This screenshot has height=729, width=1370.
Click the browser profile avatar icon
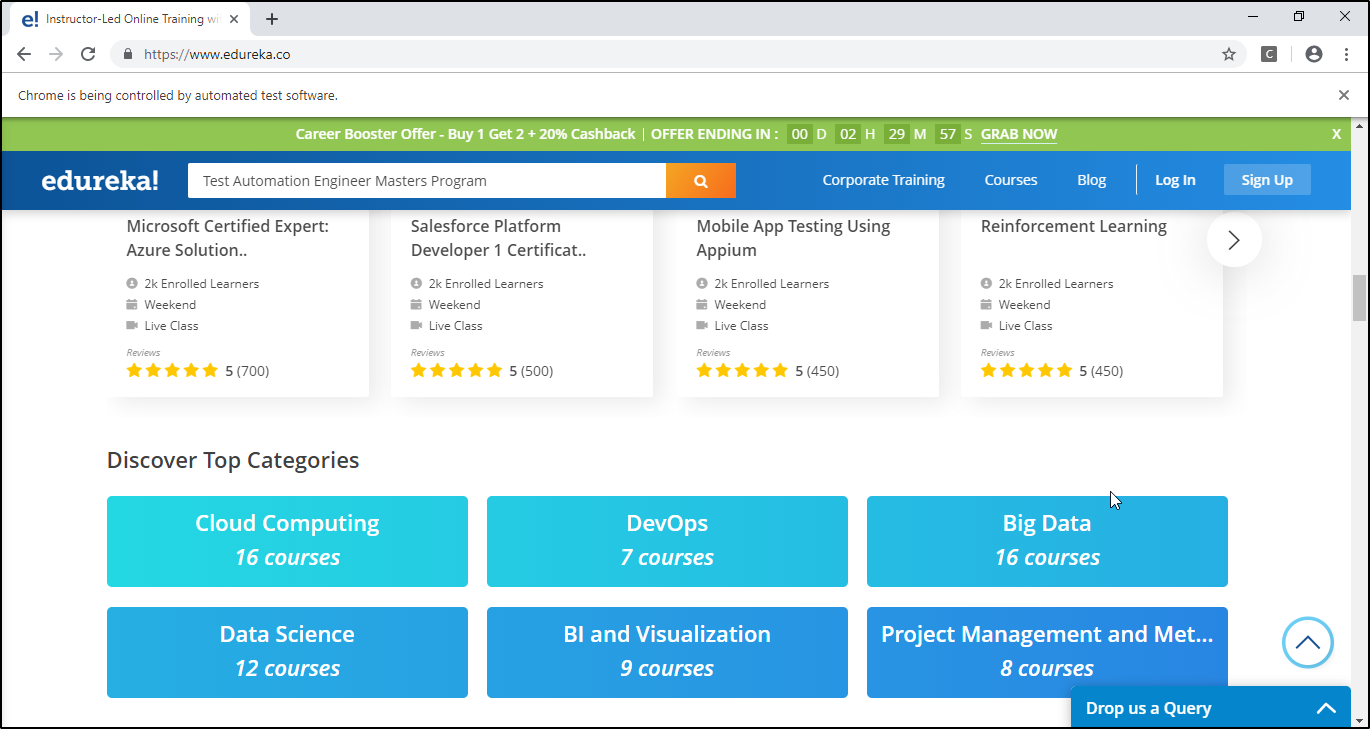pyautogui.click(x=1313, y=54)
